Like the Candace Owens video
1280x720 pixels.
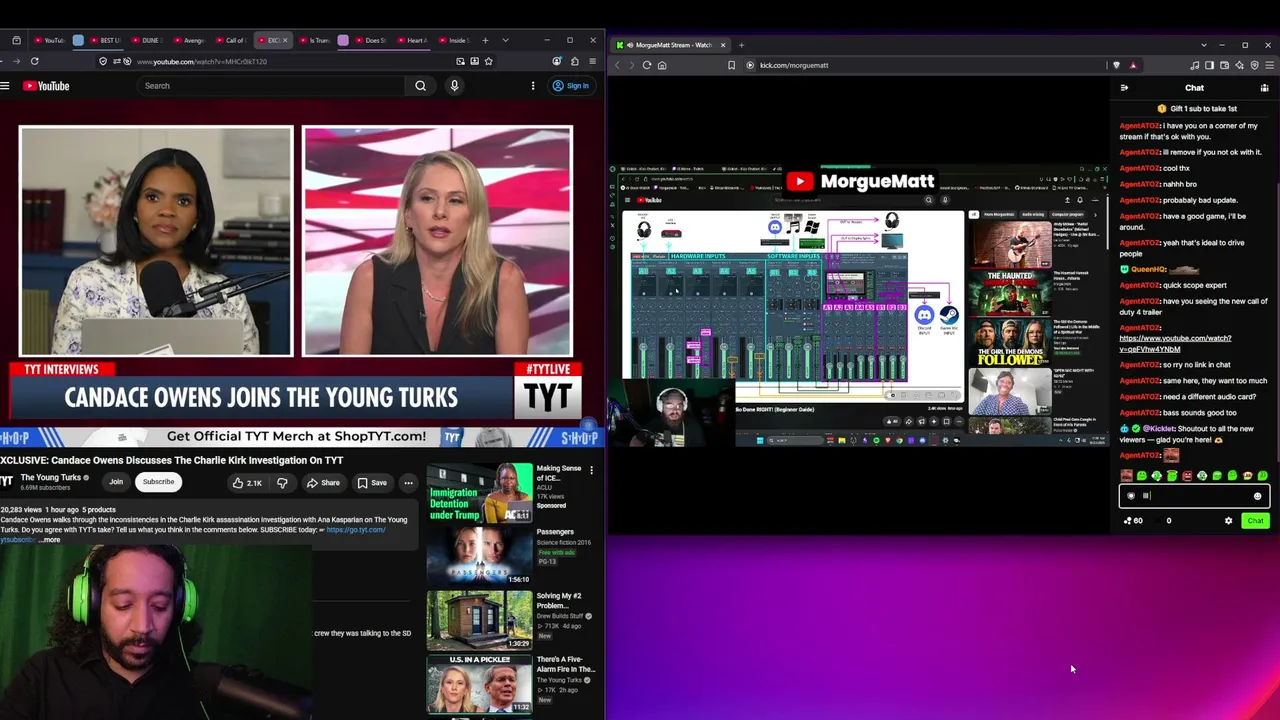point(246,483)
